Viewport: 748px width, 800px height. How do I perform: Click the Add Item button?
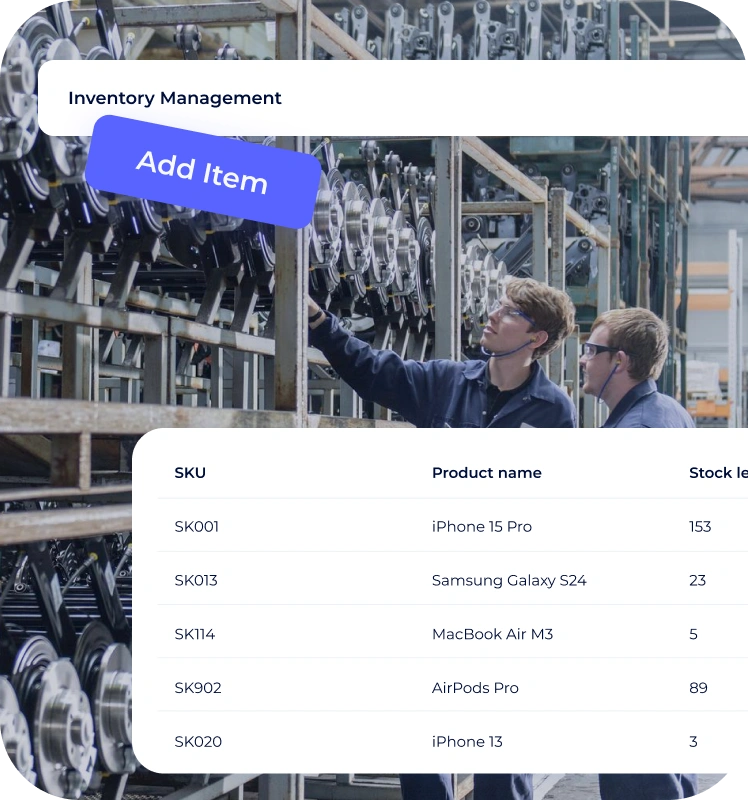(203, 172)
